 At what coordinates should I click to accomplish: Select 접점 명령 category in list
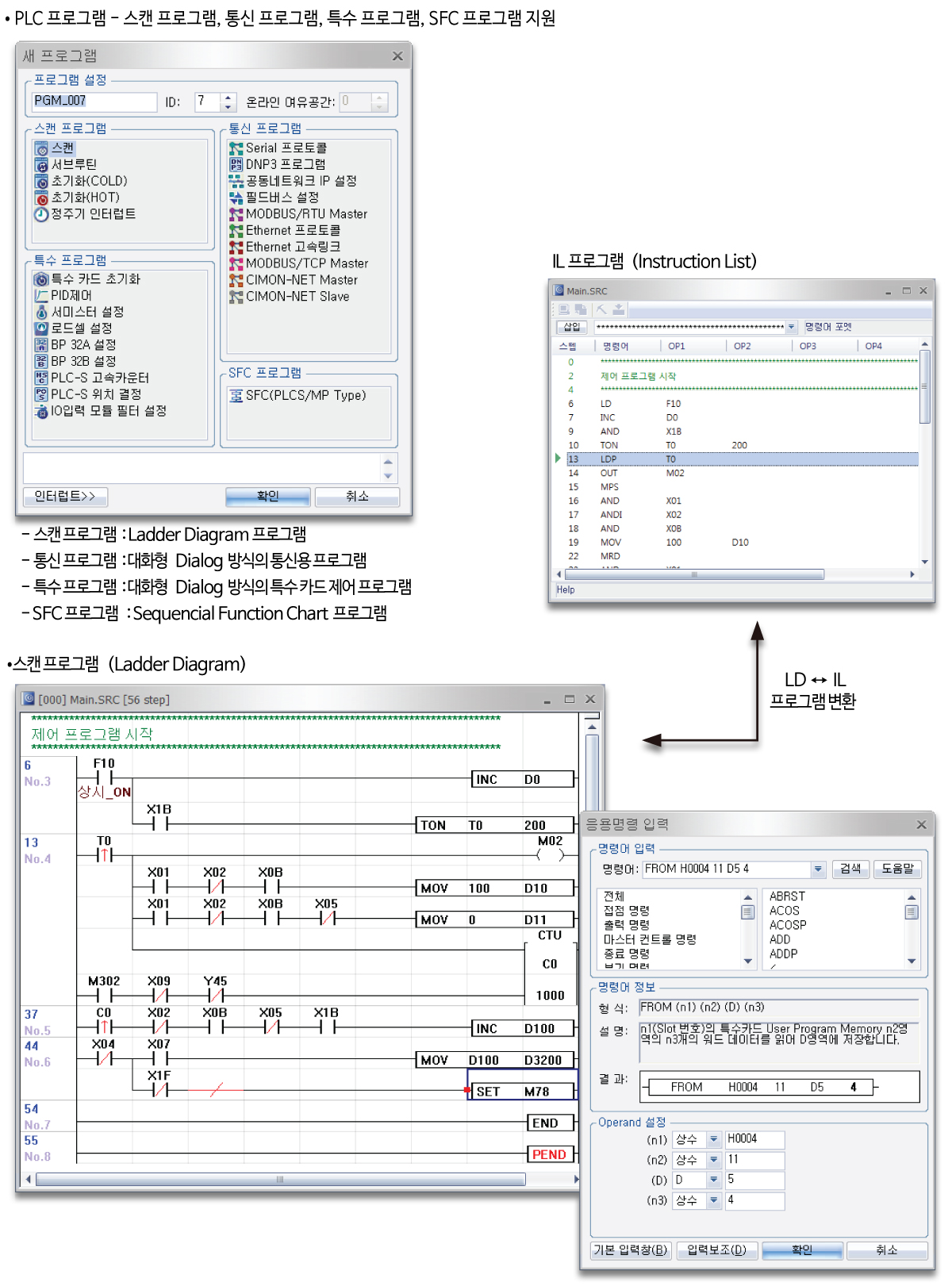click(x=627, y=911)
